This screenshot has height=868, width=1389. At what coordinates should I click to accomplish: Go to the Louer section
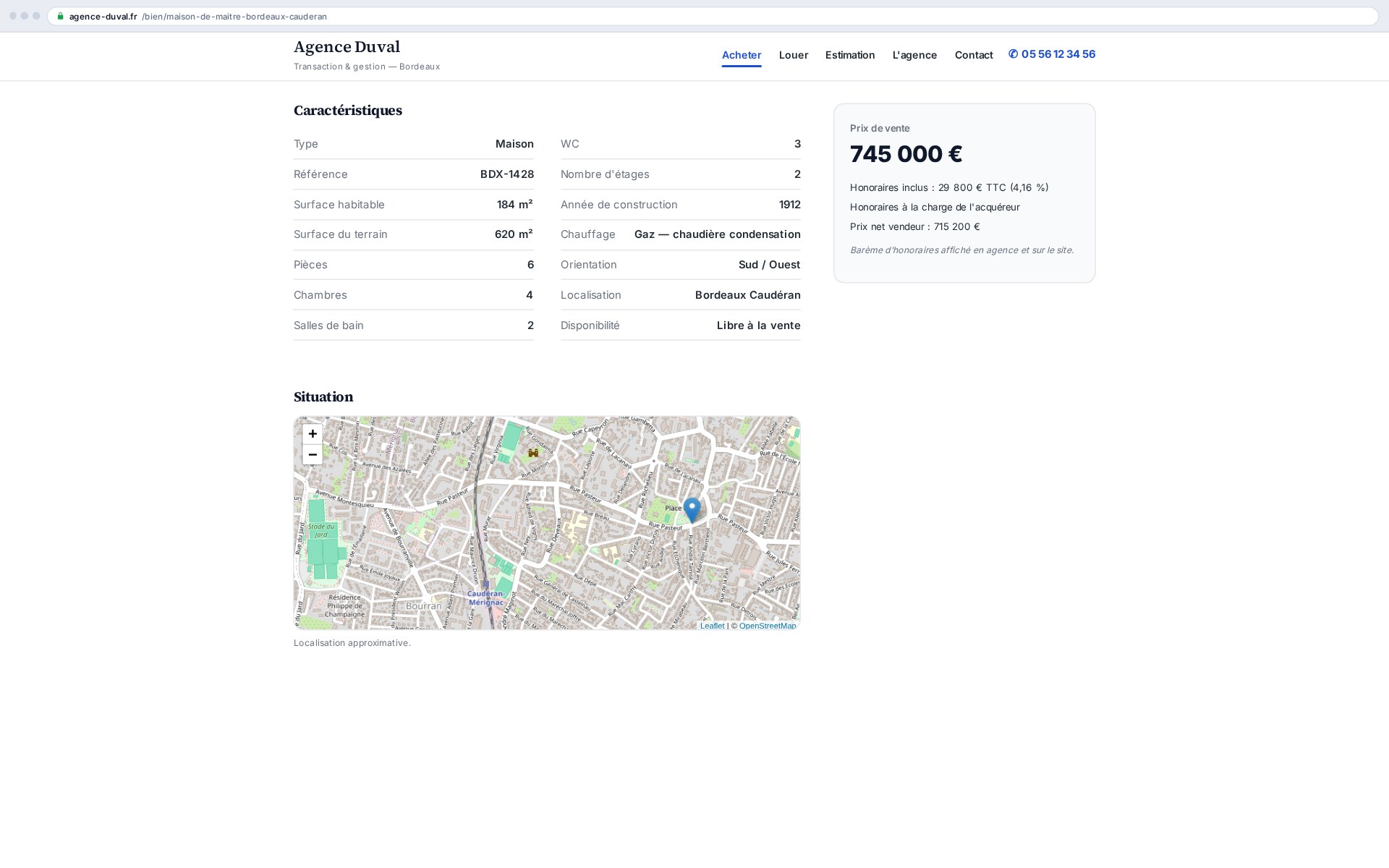coord(794,55)
